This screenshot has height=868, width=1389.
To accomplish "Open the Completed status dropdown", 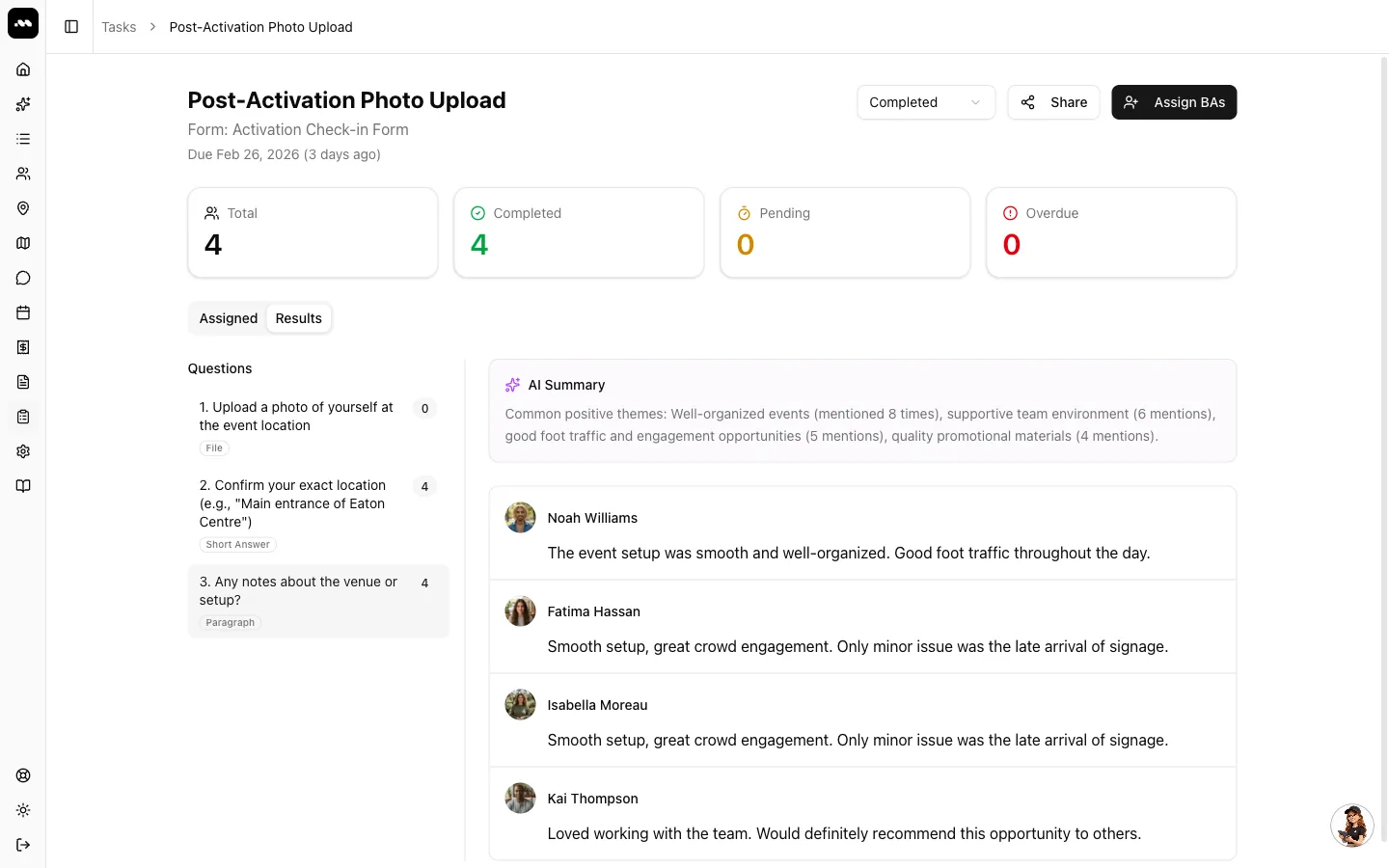I will [x=926, y=102].
